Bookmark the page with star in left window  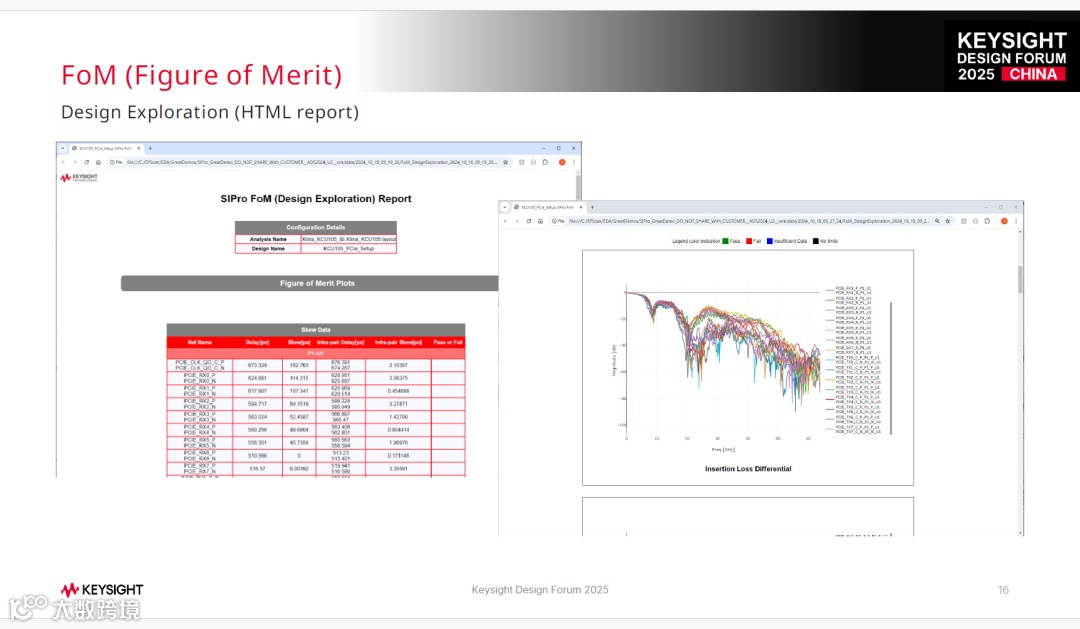pos(506,163)
